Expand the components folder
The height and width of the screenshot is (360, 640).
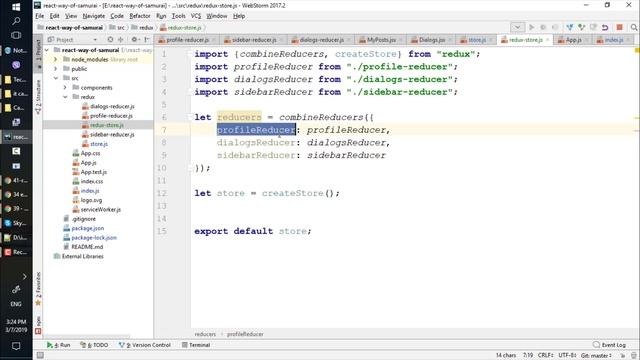click(x=65, y=87)
